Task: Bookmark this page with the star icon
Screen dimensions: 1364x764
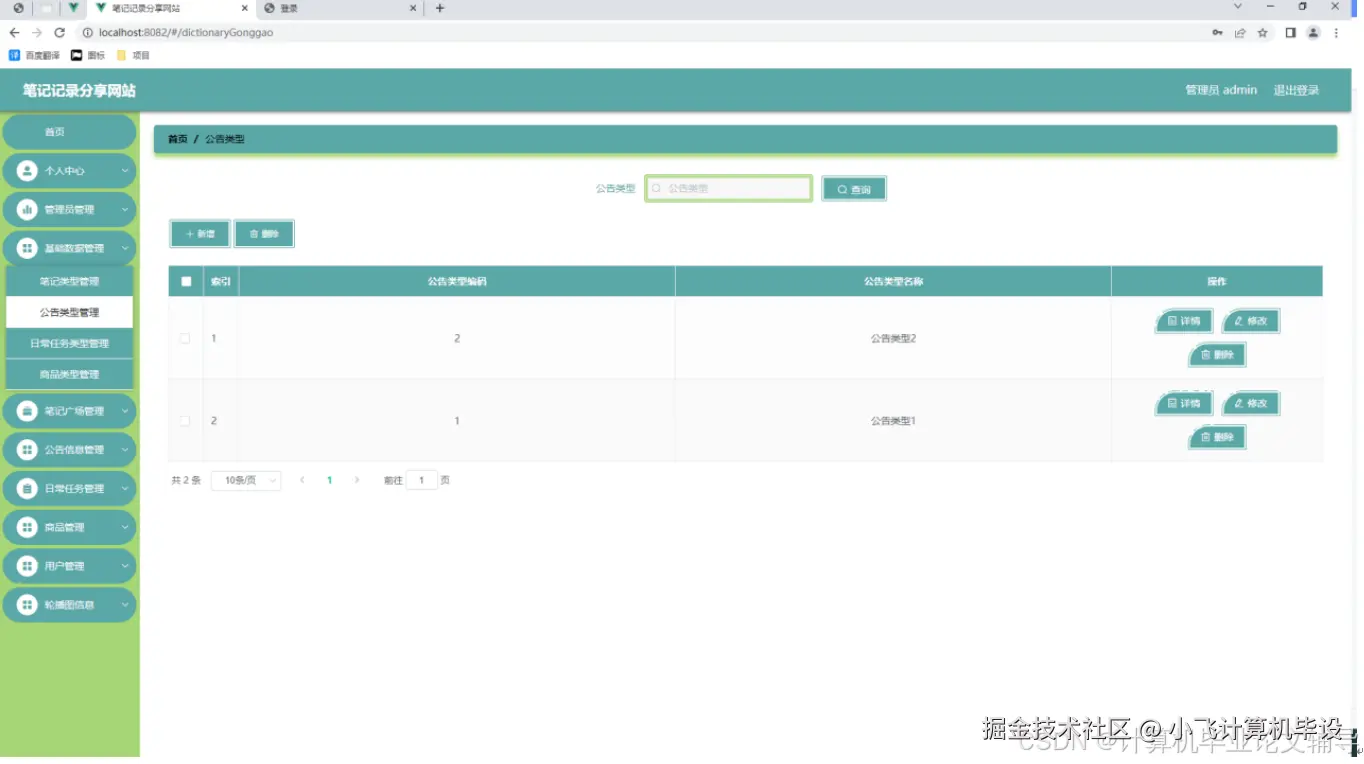Action: point(1263,33)
